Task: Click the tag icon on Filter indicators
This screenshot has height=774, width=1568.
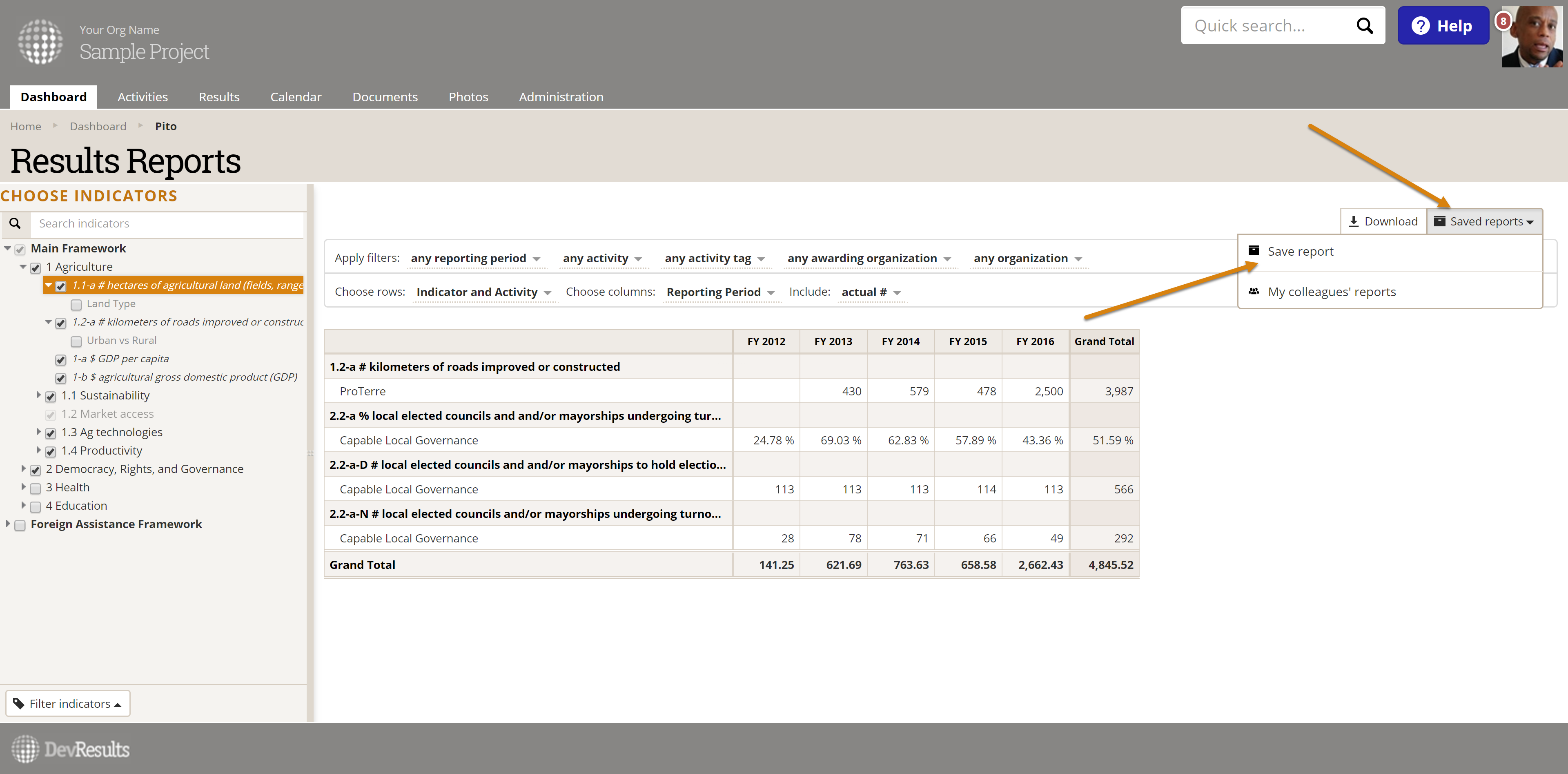Action: click(19, 703)
